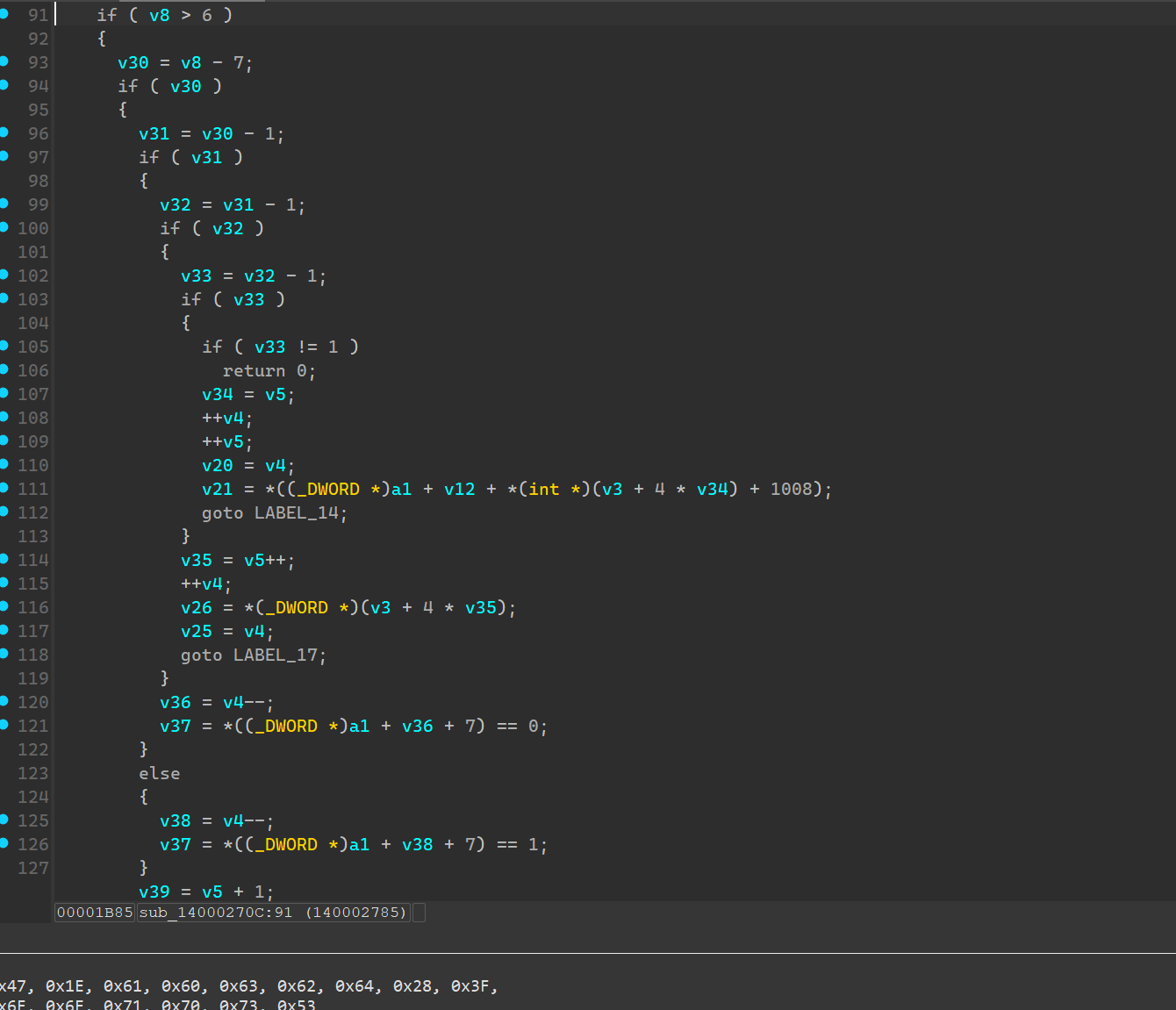The height and width of the screenshot is (1010, 1176).
Task: Select 'v30 = v8 - 7;' line
Action: 185,62
